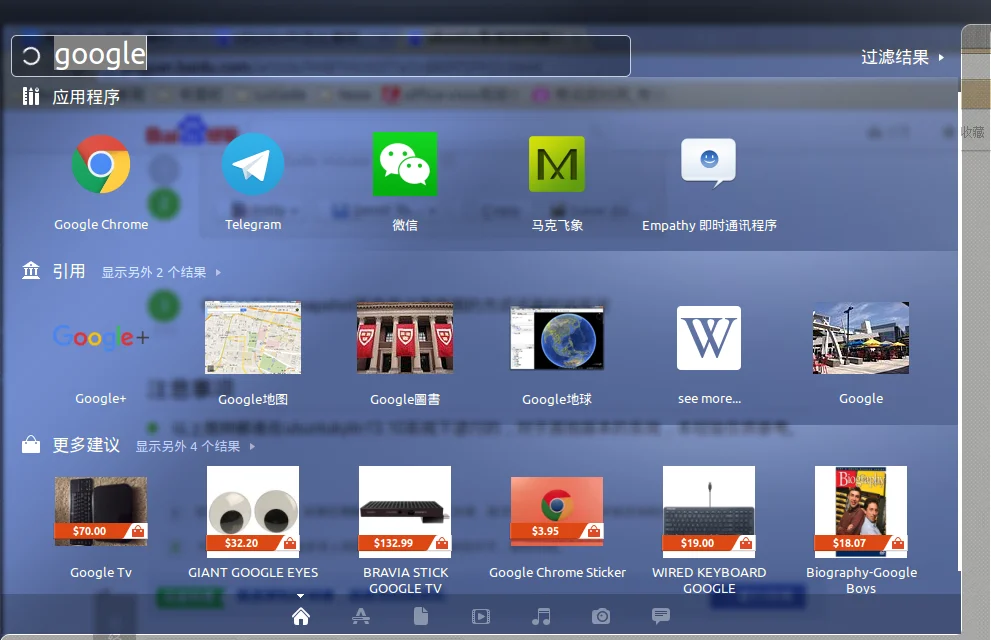Open the Biography-Google Boys product
The image size is (991, 640).
[861, 512]
